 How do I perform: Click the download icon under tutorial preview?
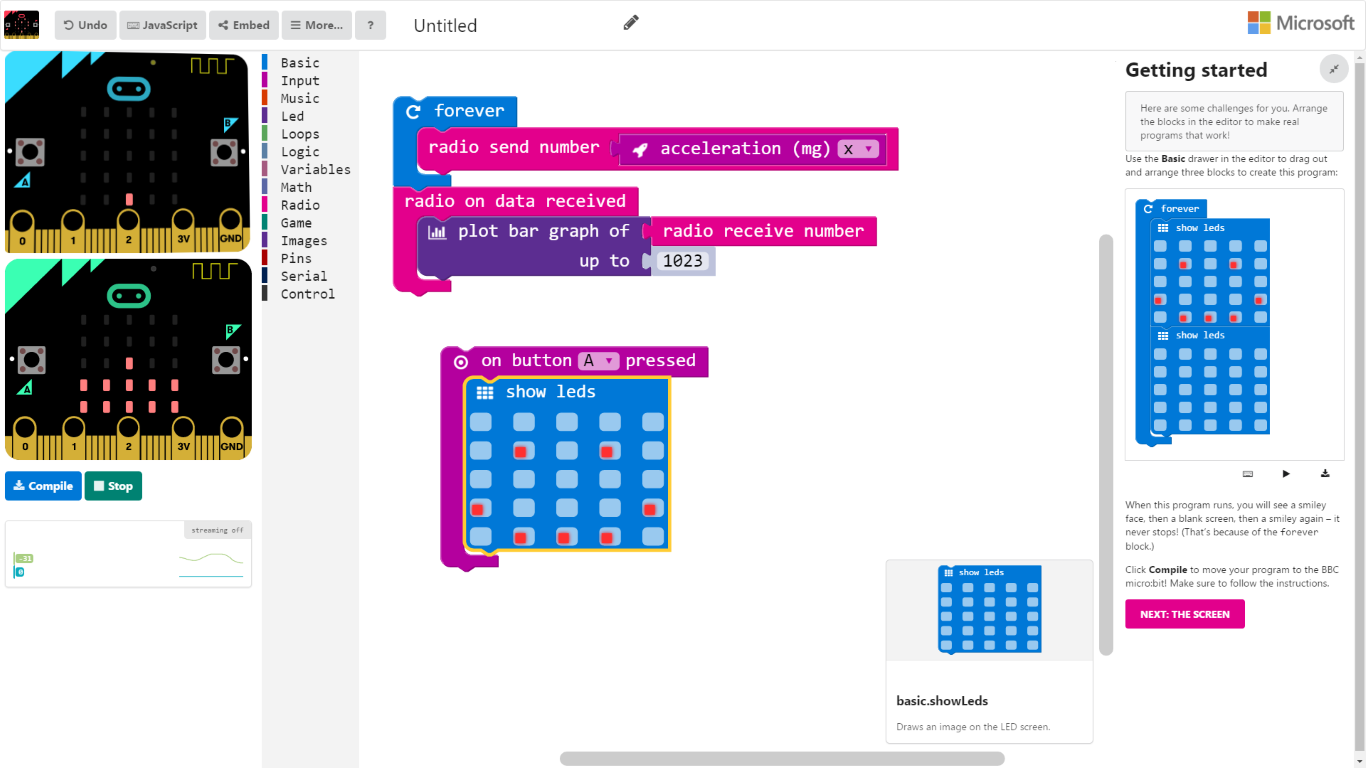click(1325, 474)
